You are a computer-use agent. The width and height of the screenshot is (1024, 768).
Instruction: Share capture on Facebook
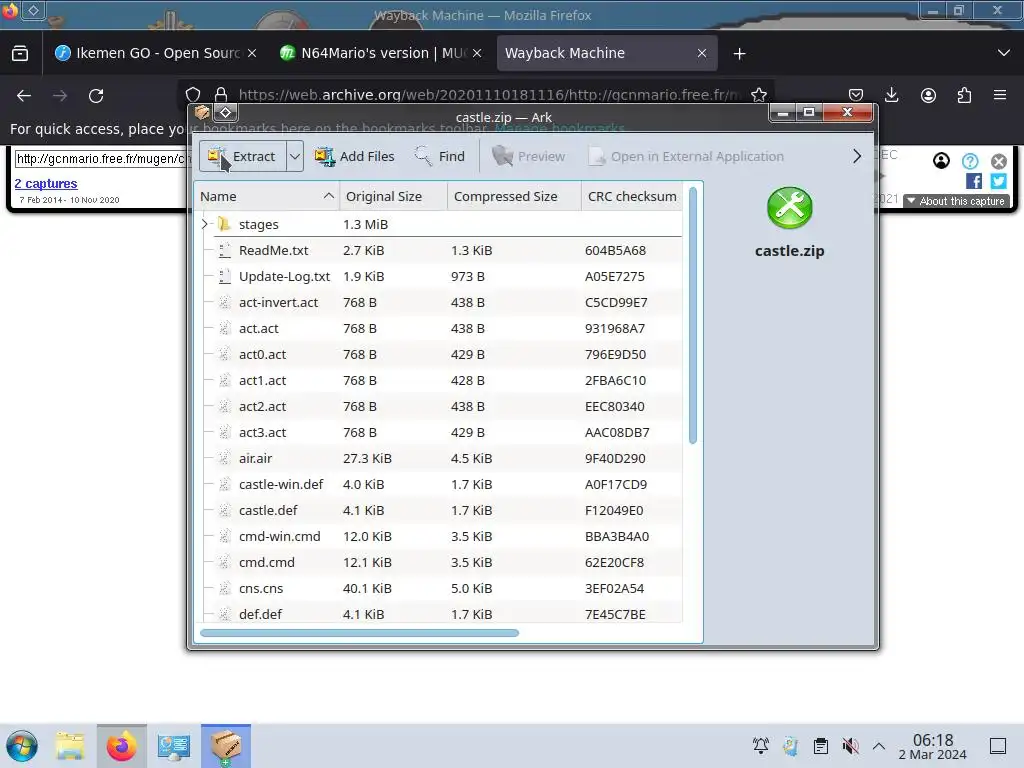pos(974,181)
